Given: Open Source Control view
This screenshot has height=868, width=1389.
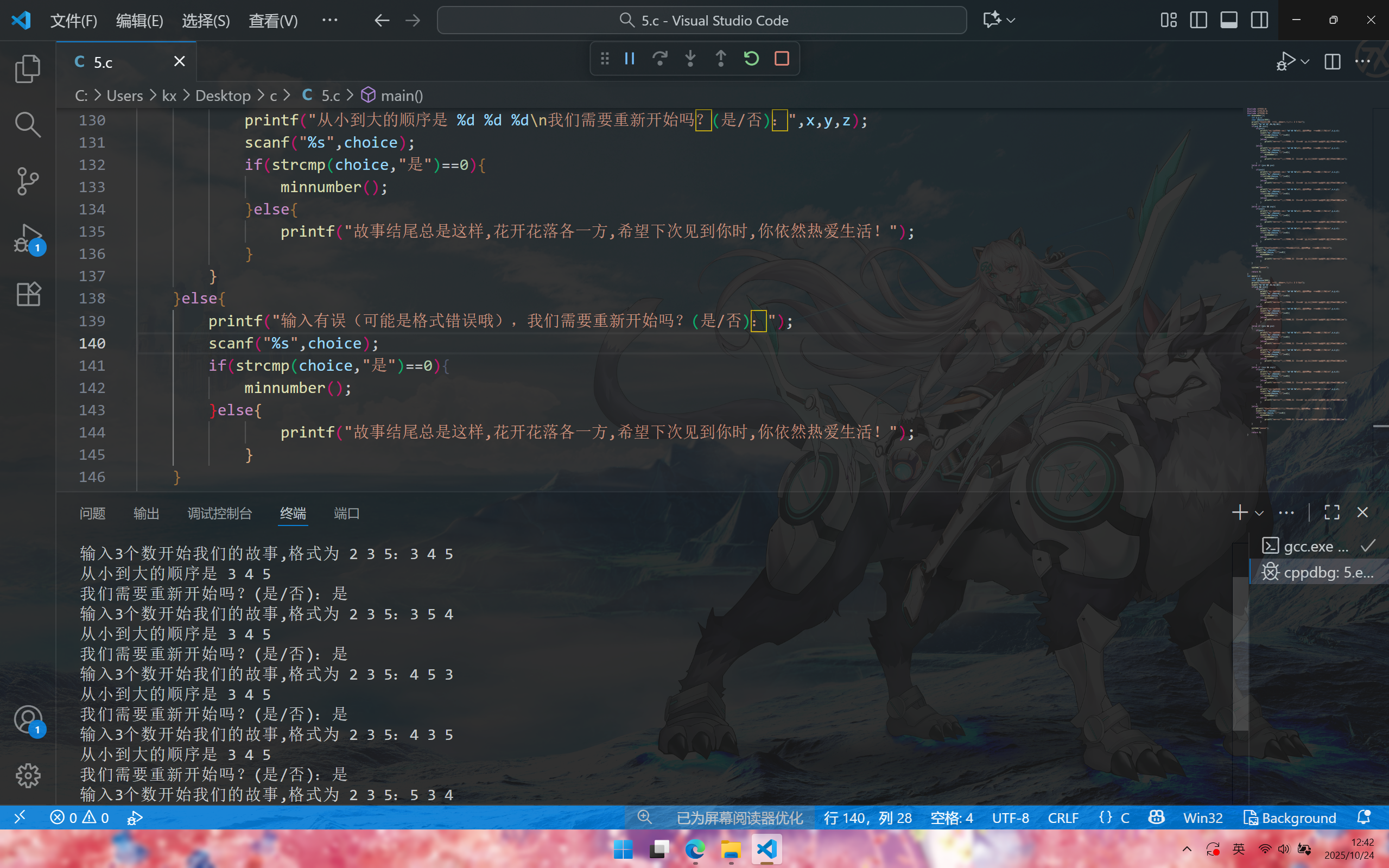Looking at the screenshot, I should click(x=28, y=181).
